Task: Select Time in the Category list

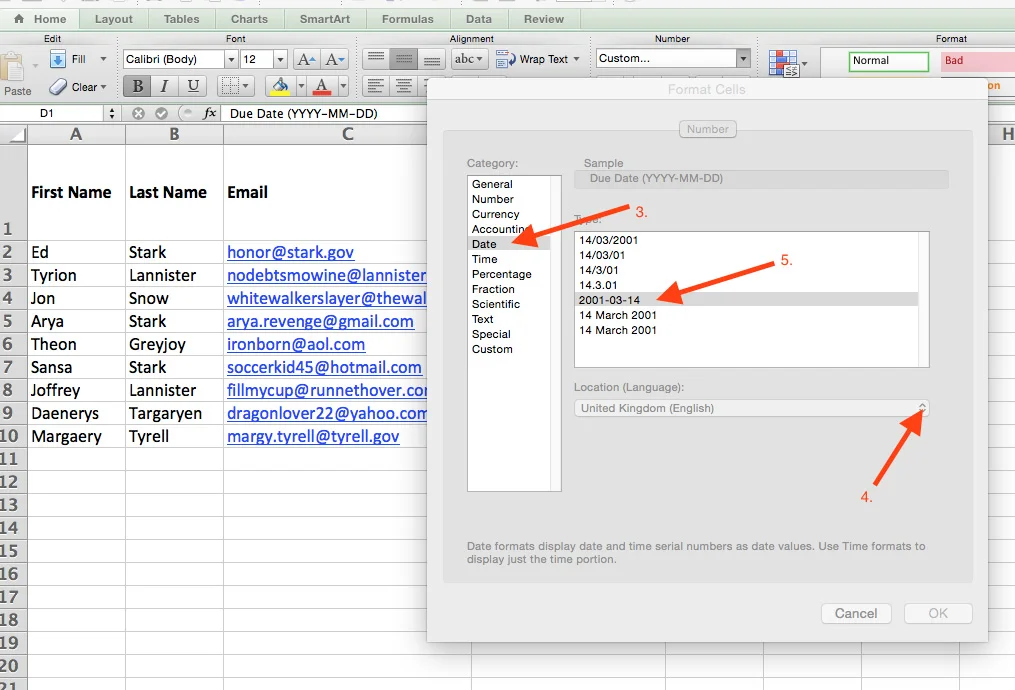Action: coord(509,259)
